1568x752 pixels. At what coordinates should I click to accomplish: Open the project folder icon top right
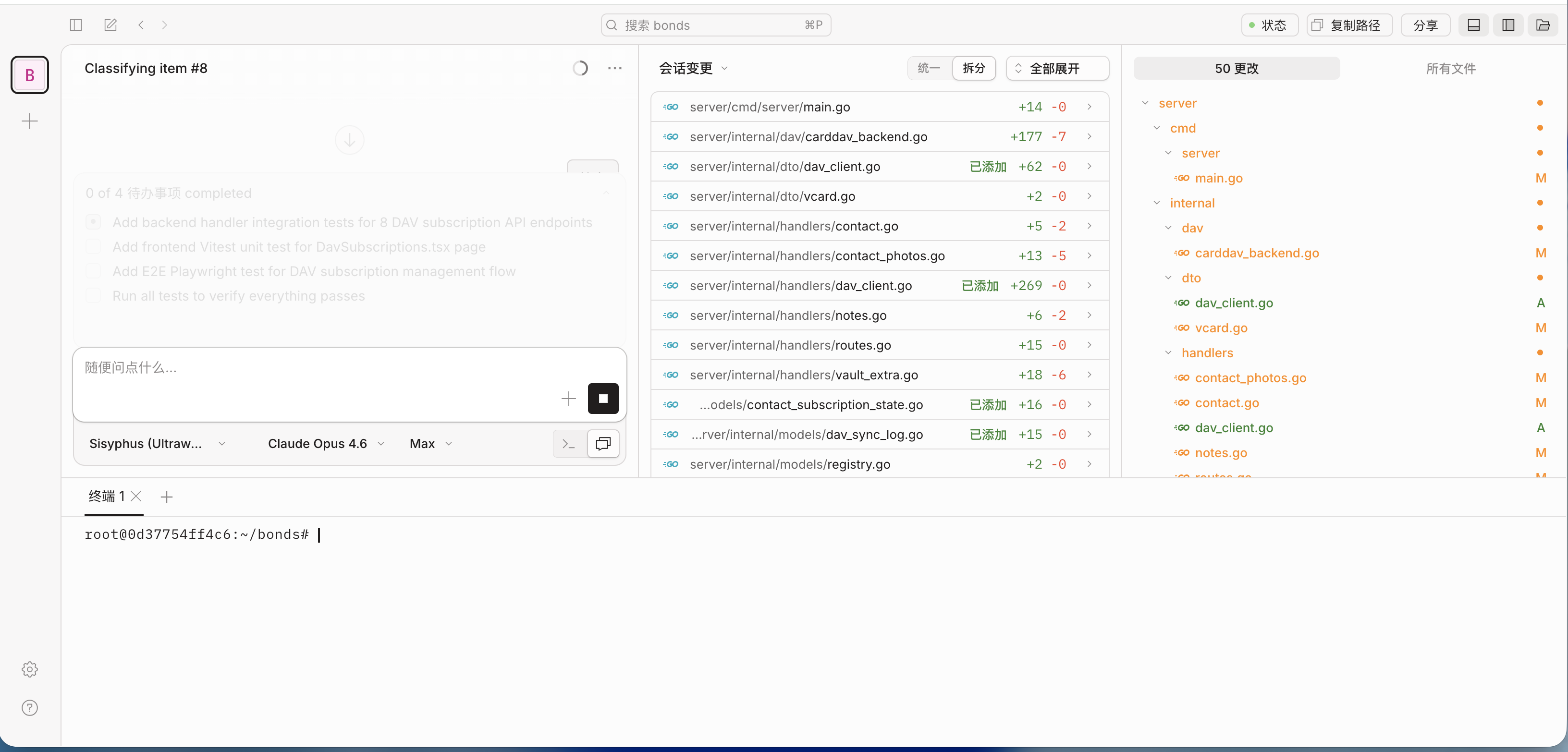click(x=1543, y=25)
